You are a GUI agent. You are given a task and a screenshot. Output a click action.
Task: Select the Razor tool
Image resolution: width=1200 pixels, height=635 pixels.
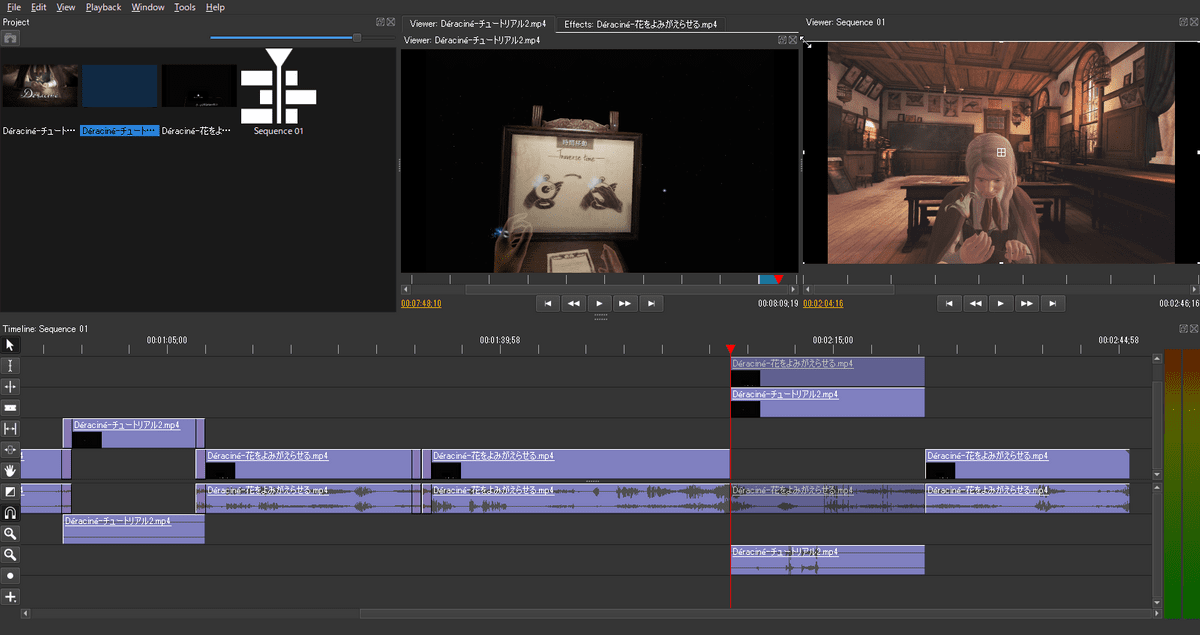(11, 407)
